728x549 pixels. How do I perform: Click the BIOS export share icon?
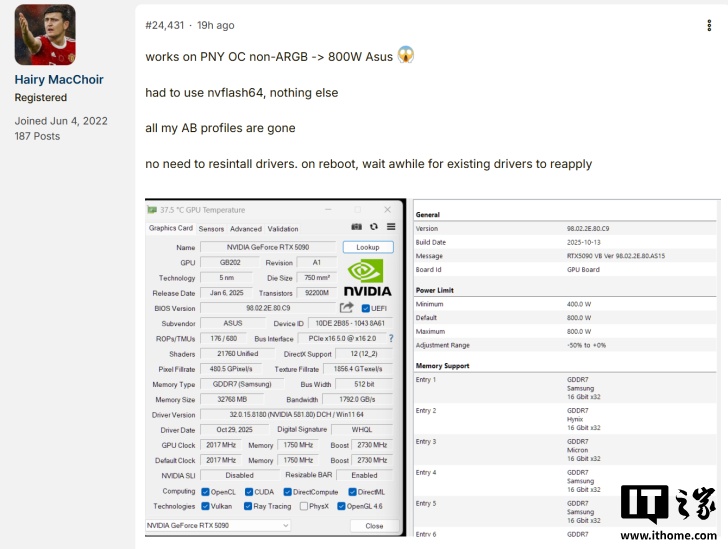tap(347, 308)
